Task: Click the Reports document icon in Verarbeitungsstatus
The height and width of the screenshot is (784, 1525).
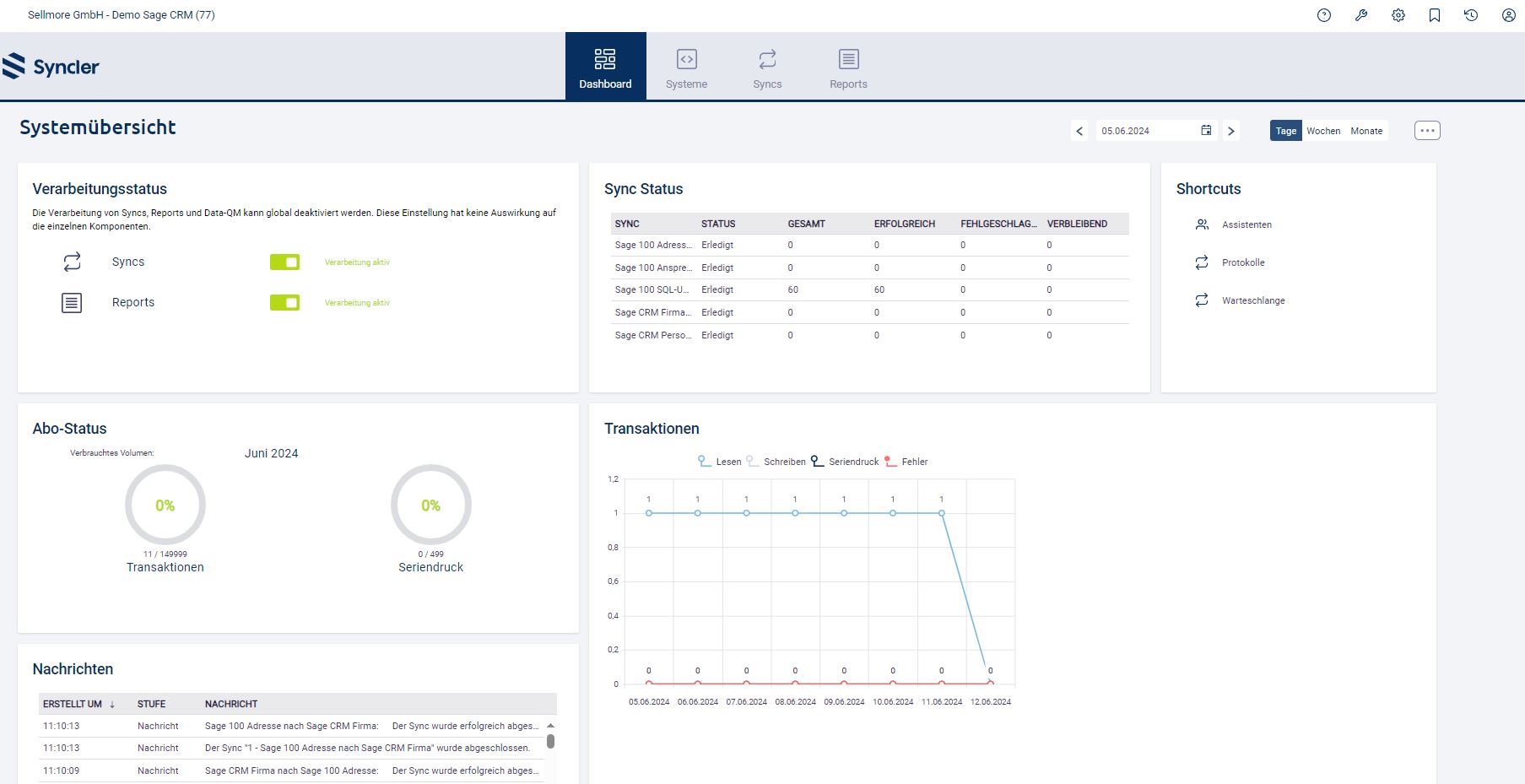Action: pos(72,302)
